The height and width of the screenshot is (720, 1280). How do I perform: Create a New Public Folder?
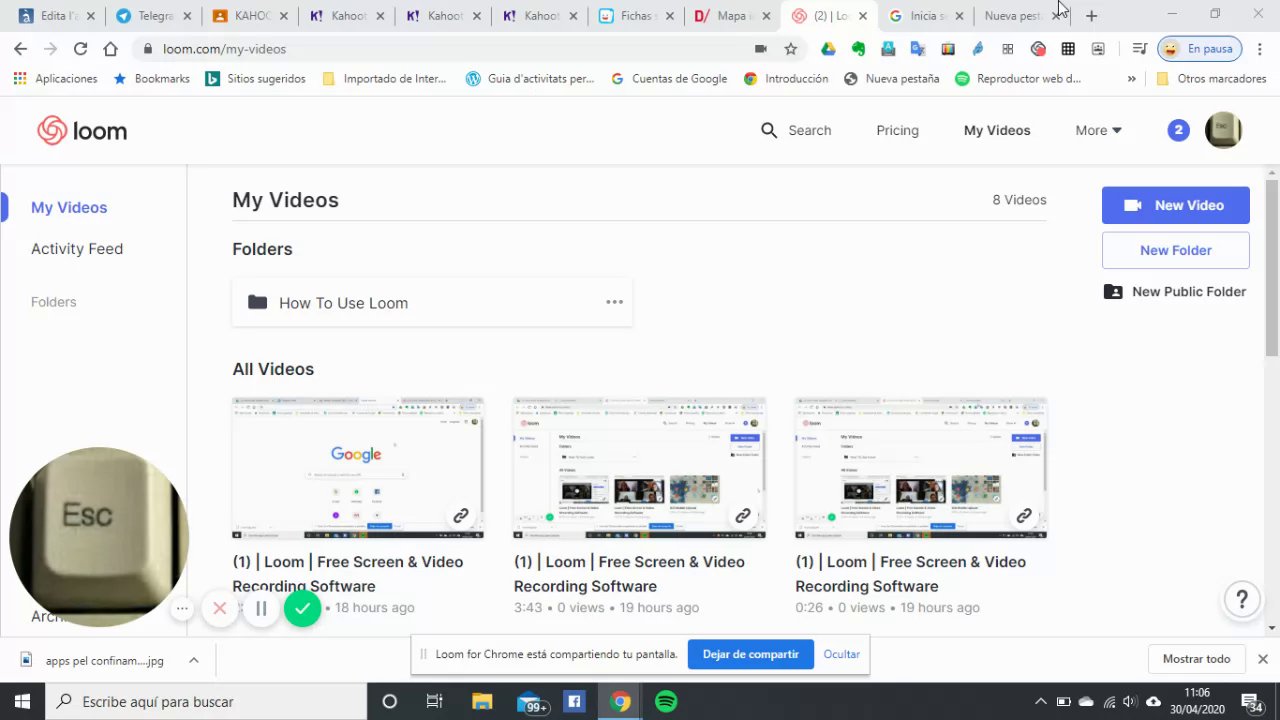coord(1175,291)
